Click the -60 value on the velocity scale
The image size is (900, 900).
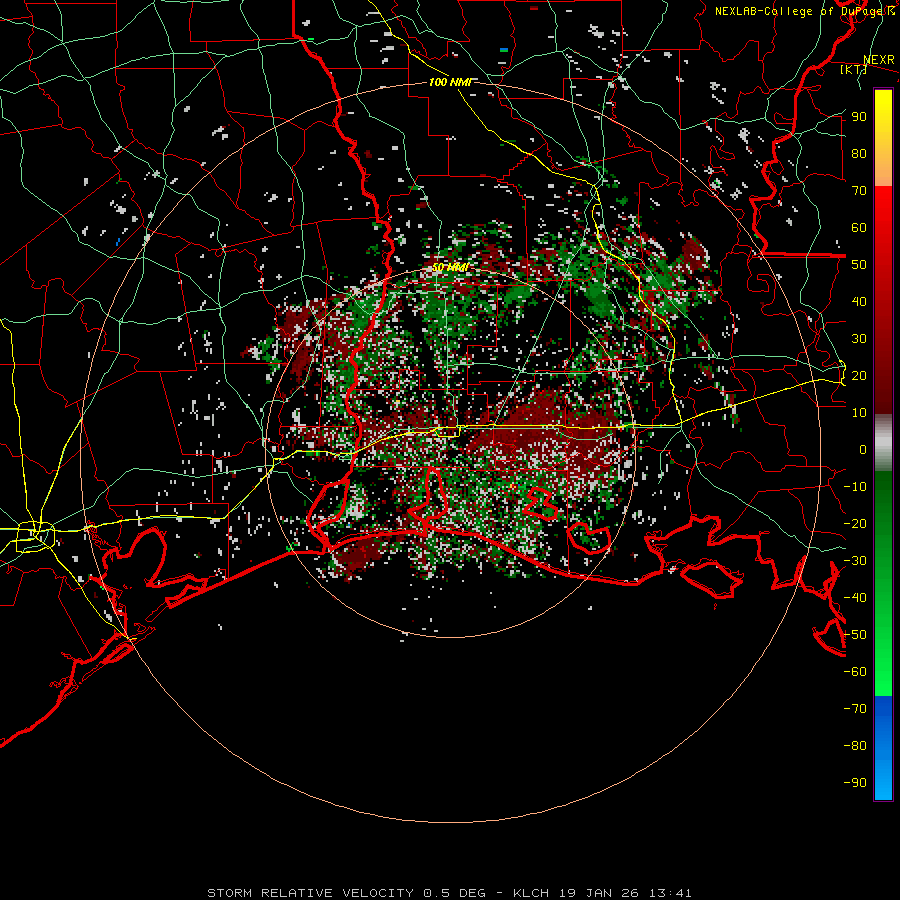855,672
